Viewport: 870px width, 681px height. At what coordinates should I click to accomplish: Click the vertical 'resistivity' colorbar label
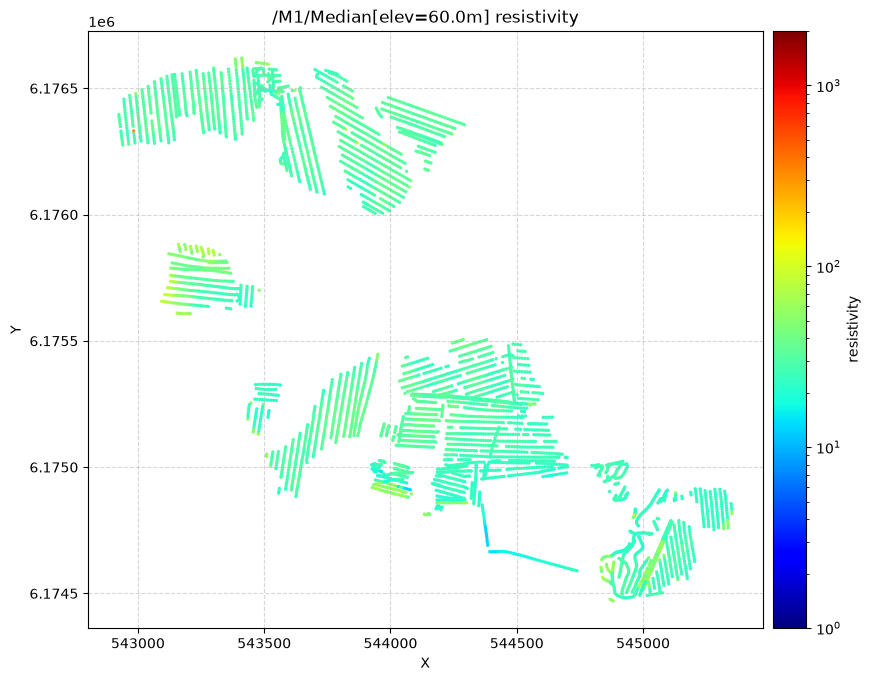click(x=853, y=329)
